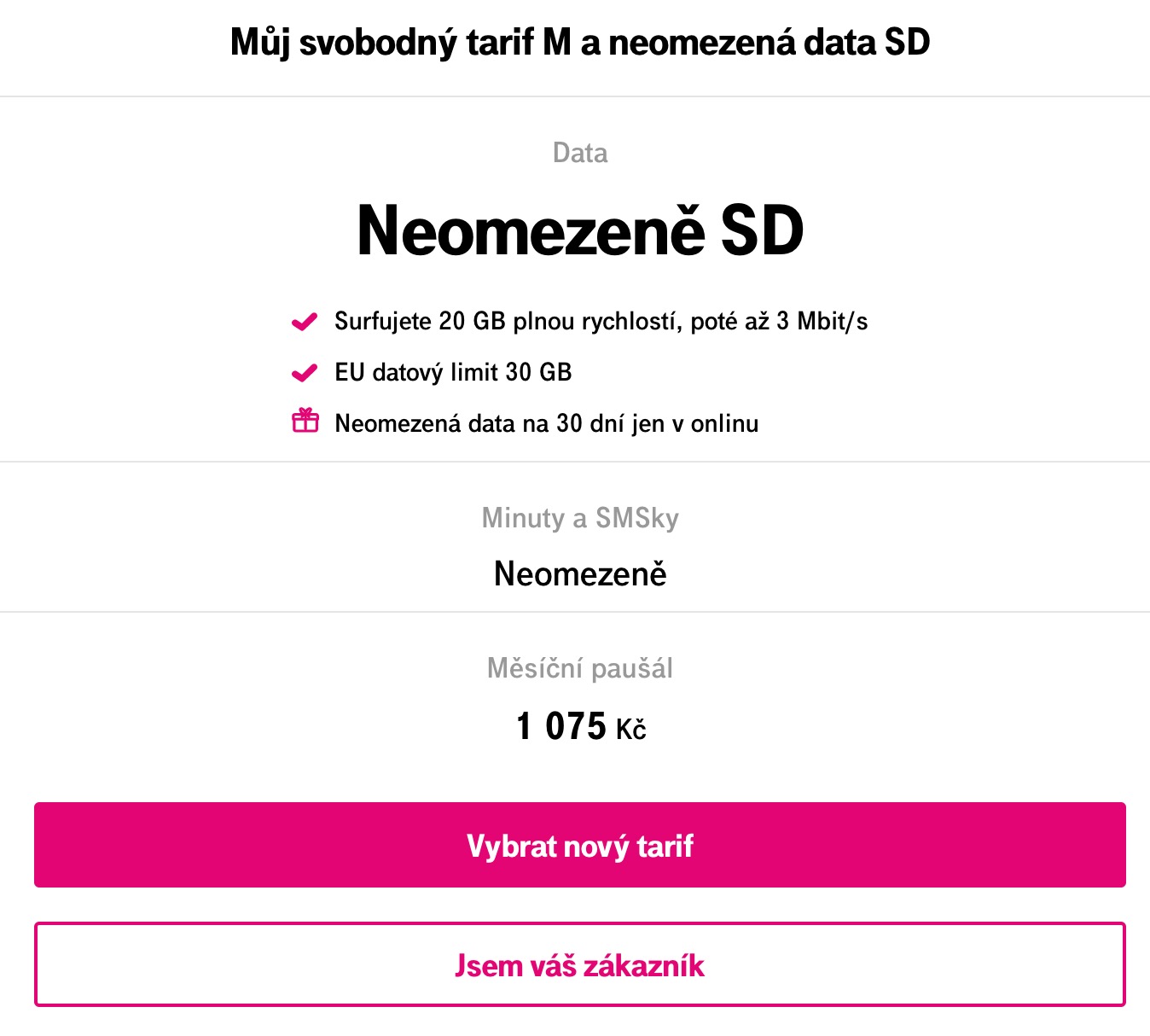Click the 1 075 price amount
The image size is (1150, 1036).
coord(560,727)
